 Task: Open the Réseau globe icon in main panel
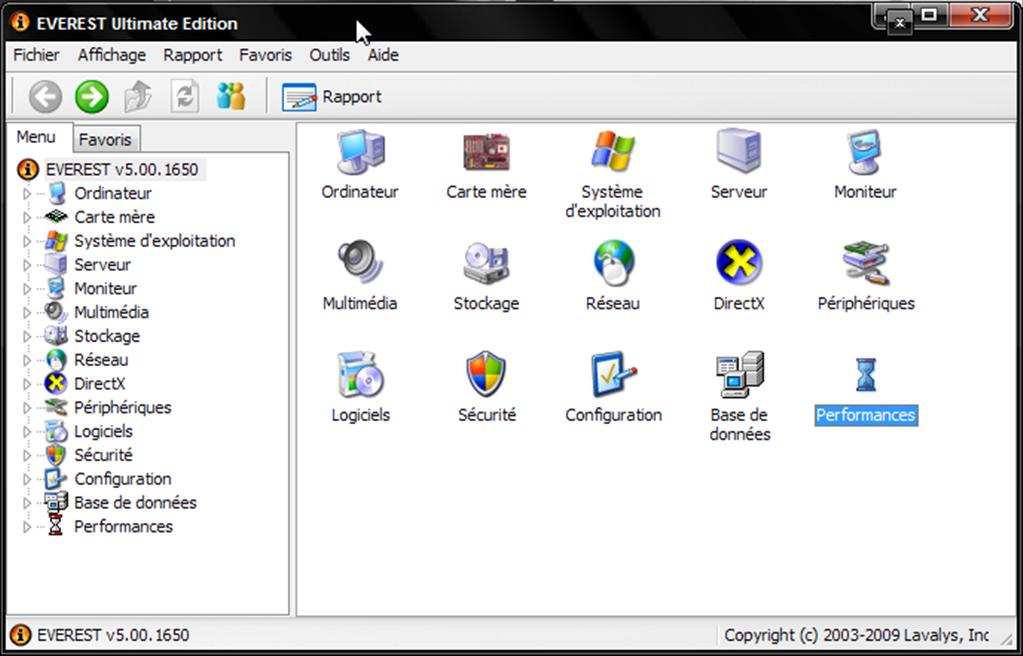click(x=613, y=262)
